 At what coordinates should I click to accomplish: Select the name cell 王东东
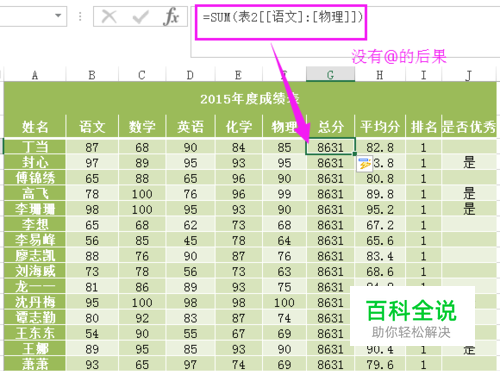click(x=35, y=333)
